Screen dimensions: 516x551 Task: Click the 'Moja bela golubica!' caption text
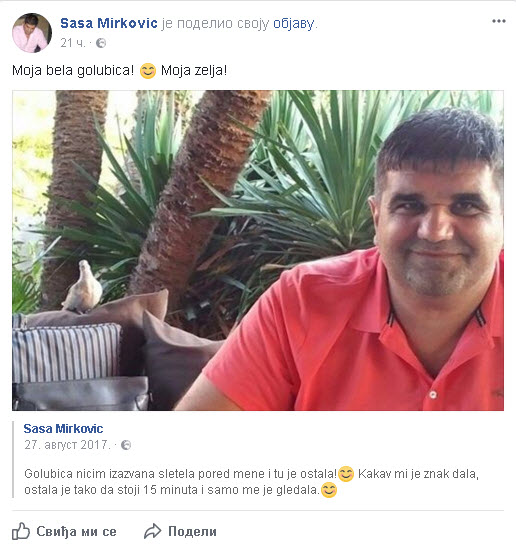pos(73,71)
